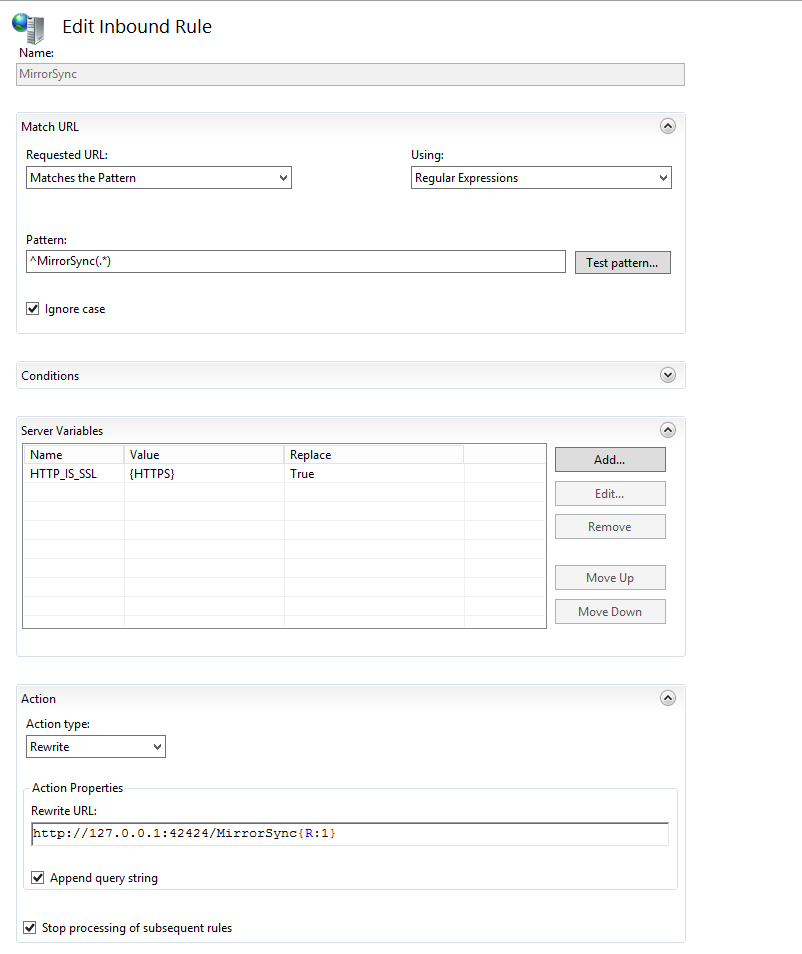This screenshot has width=802, height=954.
Task: Open the Requested URL dropdown
Action: [x=159, y=178]
